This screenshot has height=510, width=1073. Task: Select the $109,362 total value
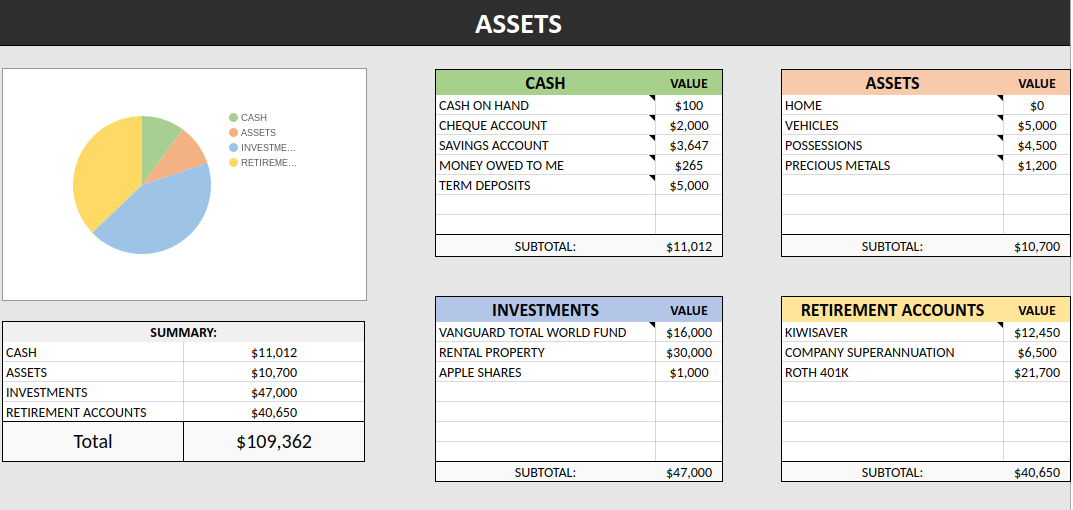click(x=274, y=442)
